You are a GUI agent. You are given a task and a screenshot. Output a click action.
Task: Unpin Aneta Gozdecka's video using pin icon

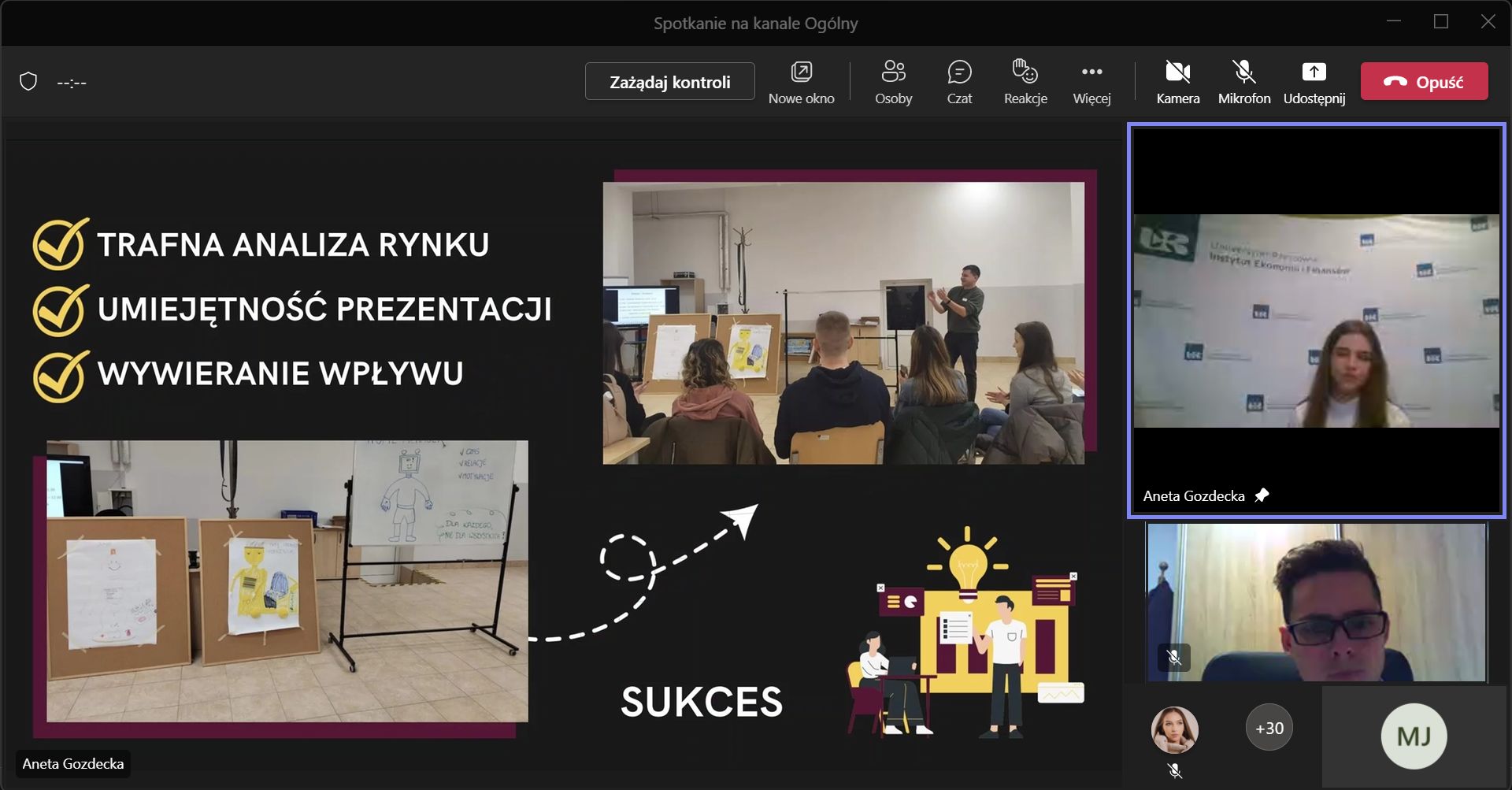point(1262,495)
